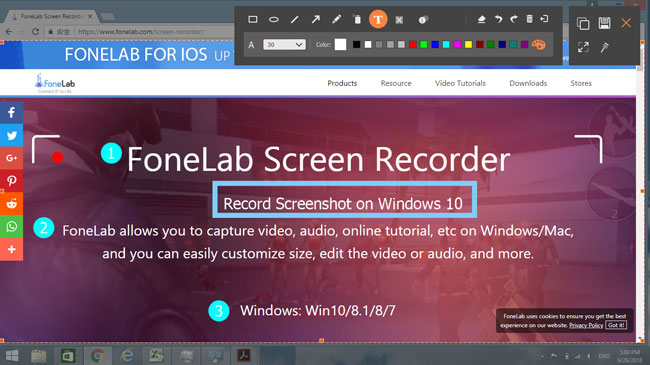Pick the red color swatch
650x365 pixels.
[412, 44]
